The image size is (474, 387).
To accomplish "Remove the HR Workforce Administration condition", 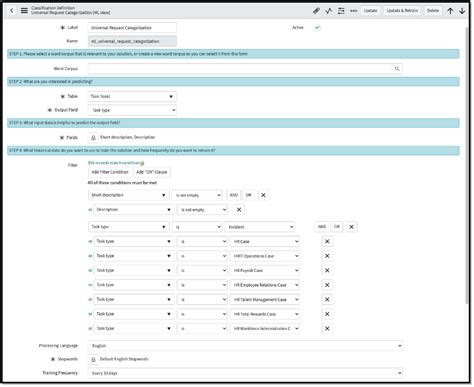I will [327, 328].
